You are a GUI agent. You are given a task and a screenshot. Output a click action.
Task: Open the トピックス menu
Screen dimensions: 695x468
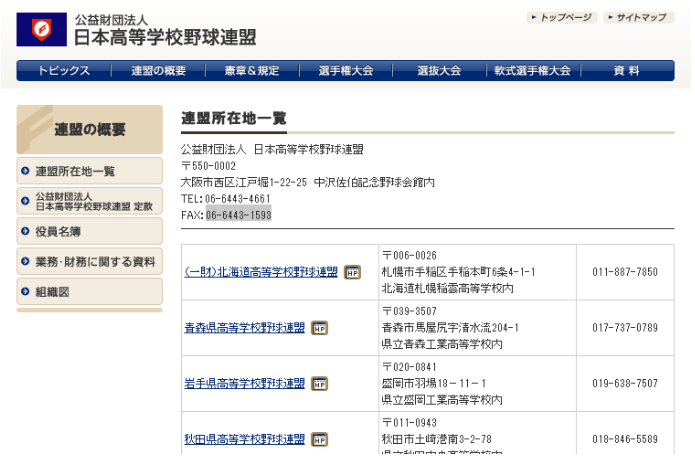(x=64, y=70)
